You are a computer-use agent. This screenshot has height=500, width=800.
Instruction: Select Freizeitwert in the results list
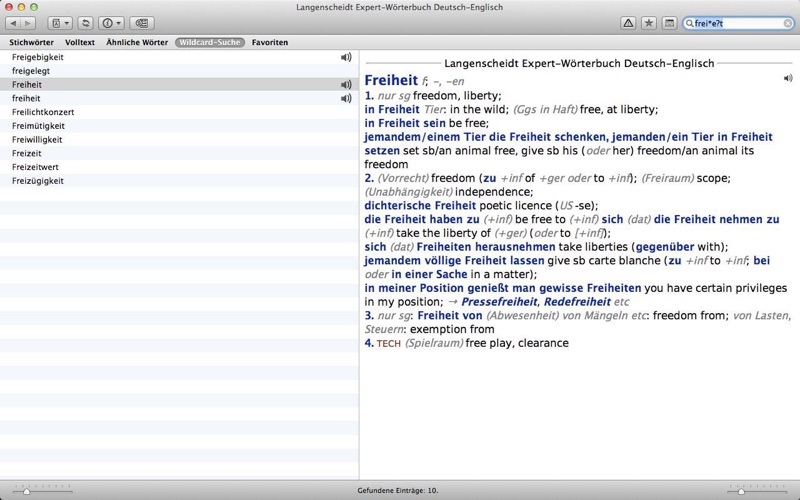[179, 167]
